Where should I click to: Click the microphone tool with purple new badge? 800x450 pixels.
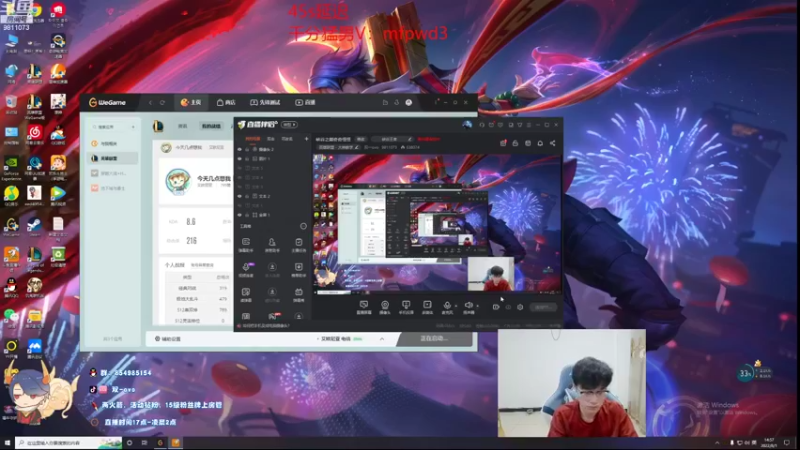click(x=246, y=269)
